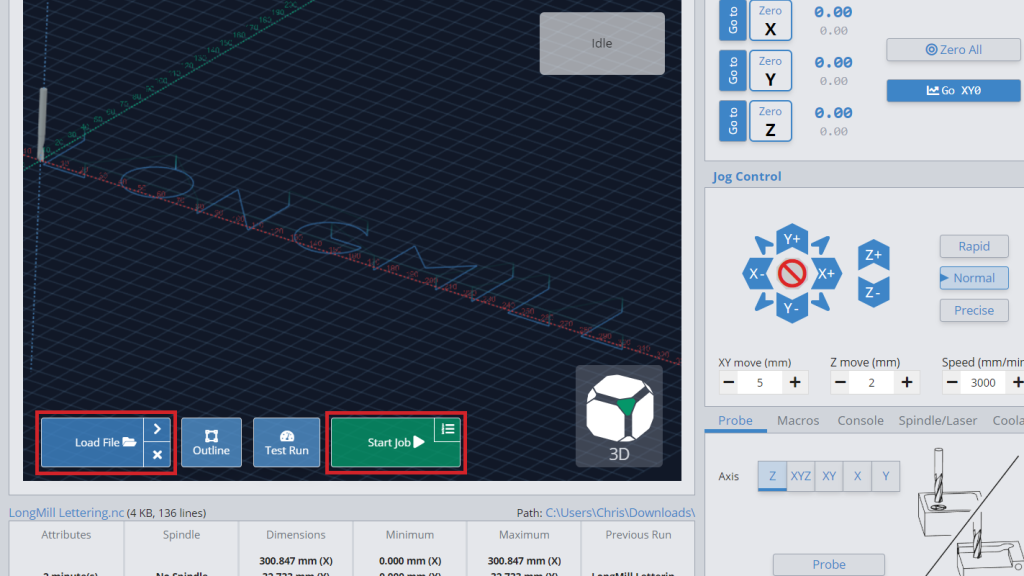Jog the machine toward Y+
1024x576 pixels.
[792, 239]
